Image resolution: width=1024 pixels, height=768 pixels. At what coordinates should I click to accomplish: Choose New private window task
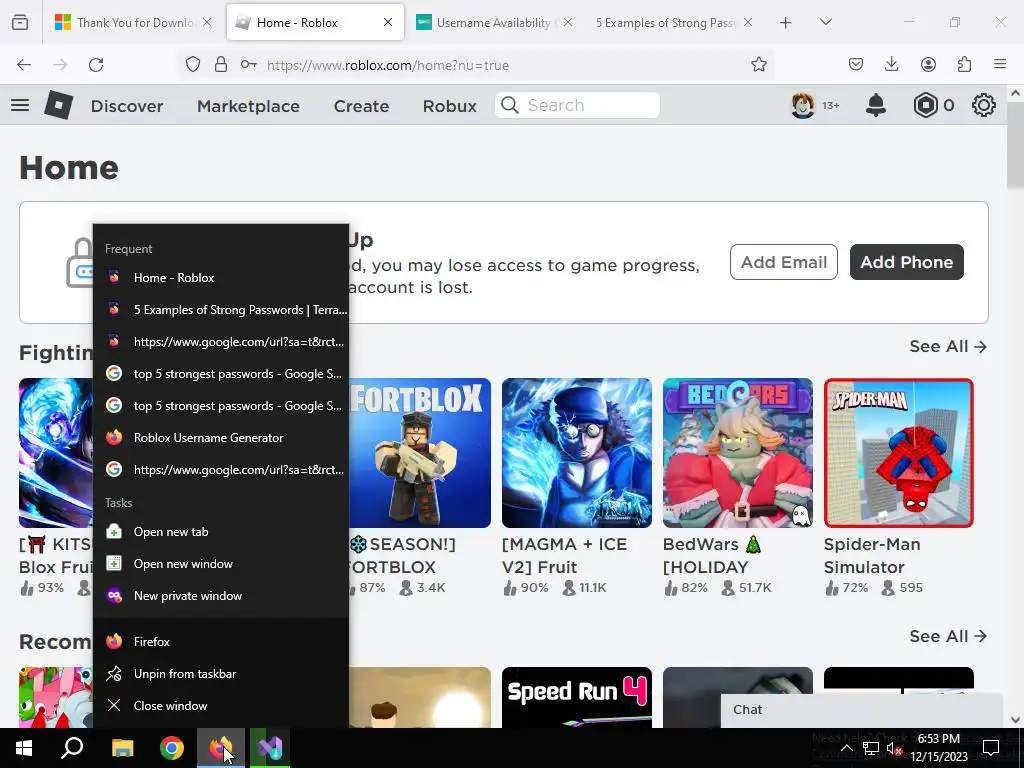(221, 596)
